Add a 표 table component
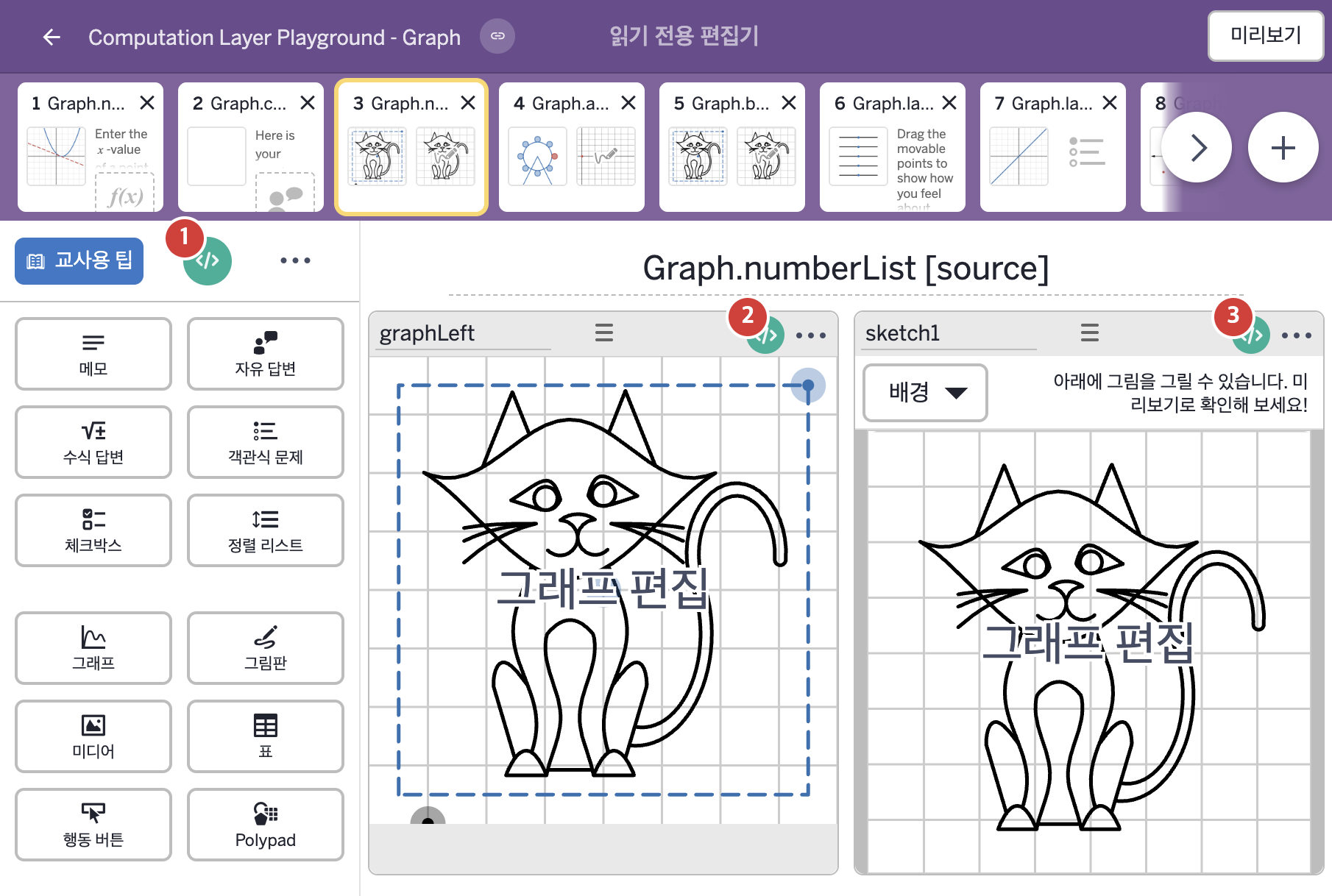This screenshot has width=1332, height=896. [266, 736]
